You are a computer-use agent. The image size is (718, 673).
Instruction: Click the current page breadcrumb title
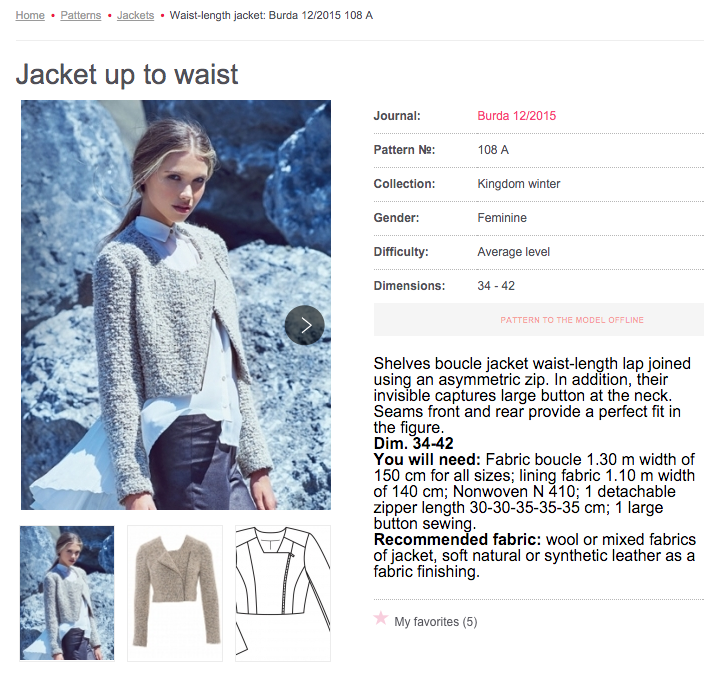pos(271,15)
